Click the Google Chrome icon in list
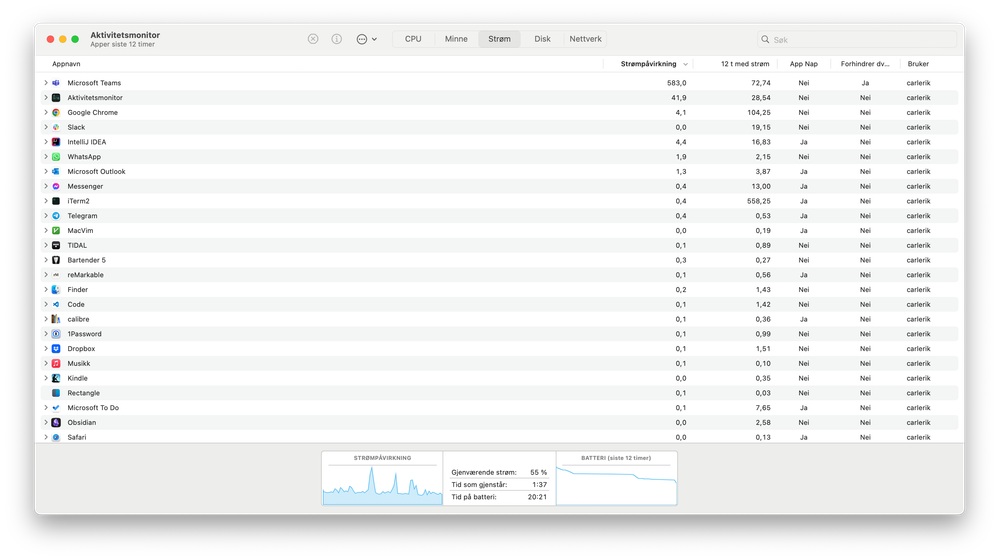Viewport: 999px width, 560px height. point(56,112)
